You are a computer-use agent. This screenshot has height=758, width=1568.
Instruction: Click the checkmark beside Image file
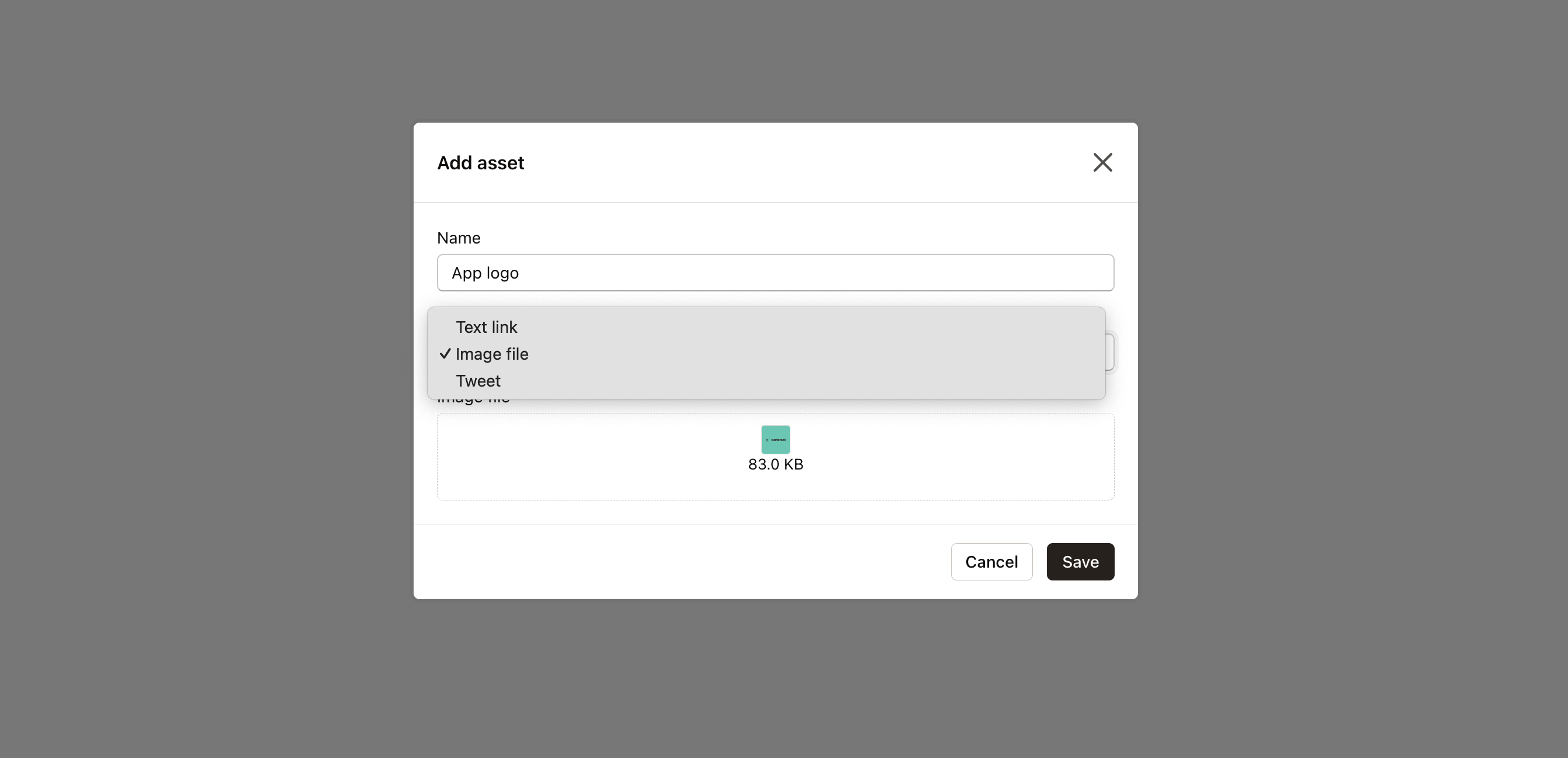point(445,353)
